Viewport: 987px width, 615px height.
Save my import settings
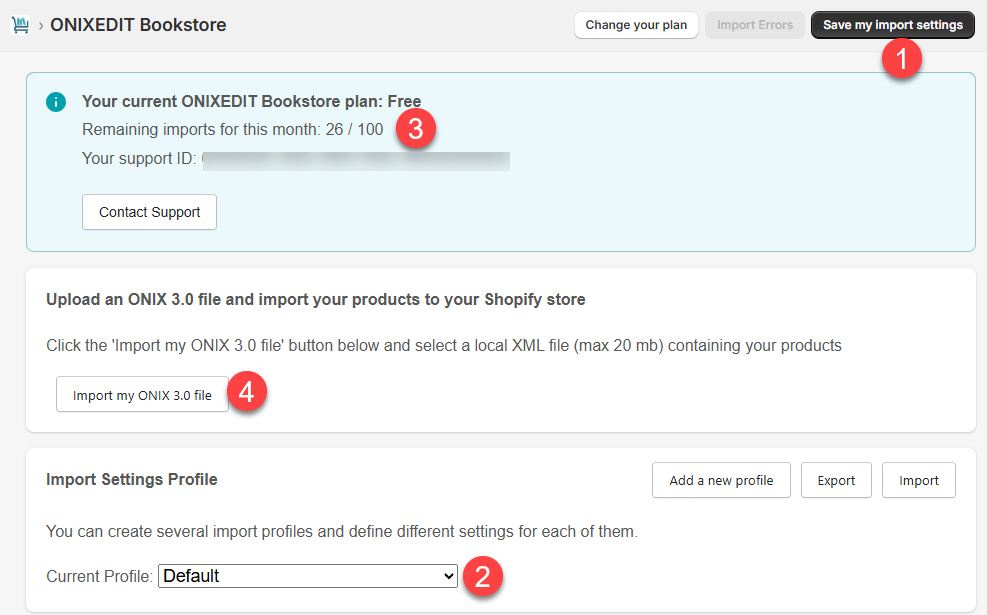893,25
